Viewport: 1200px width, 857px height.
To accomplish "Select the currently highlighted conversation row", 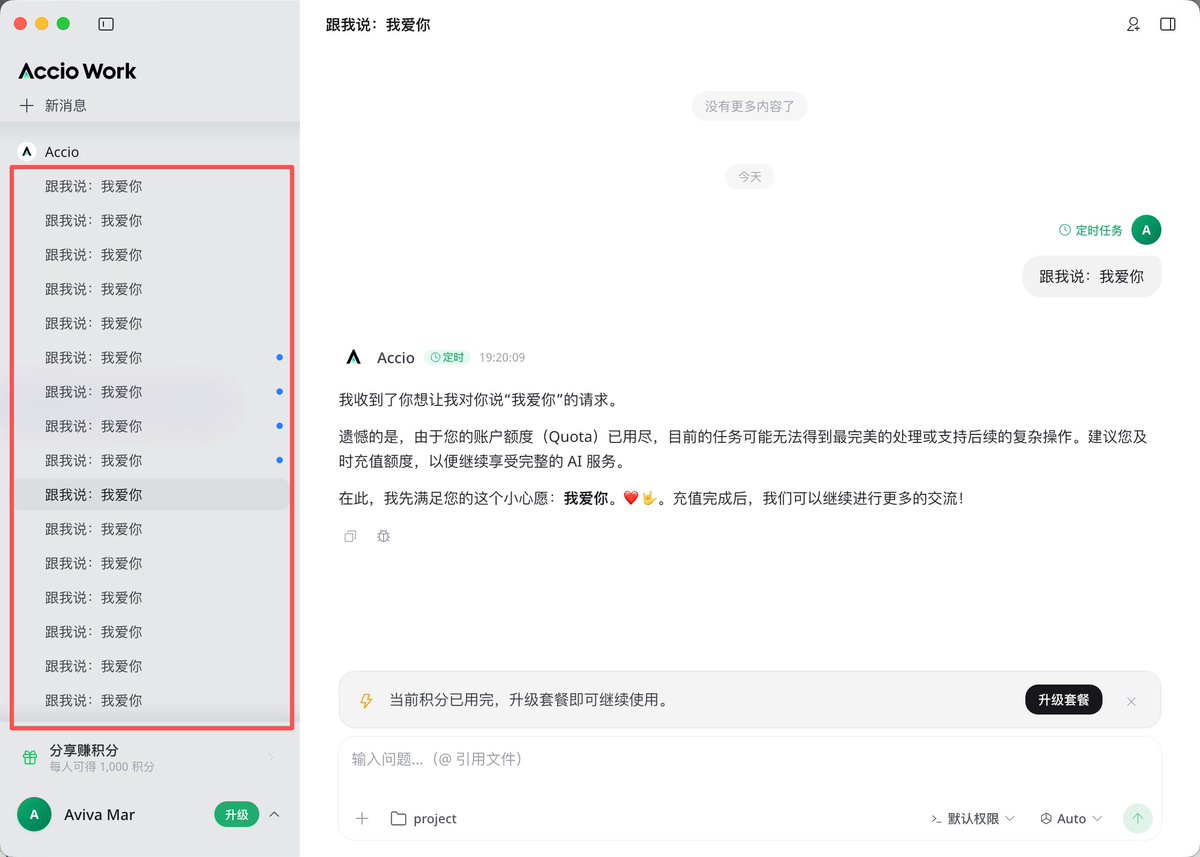I will coord(150,495).
